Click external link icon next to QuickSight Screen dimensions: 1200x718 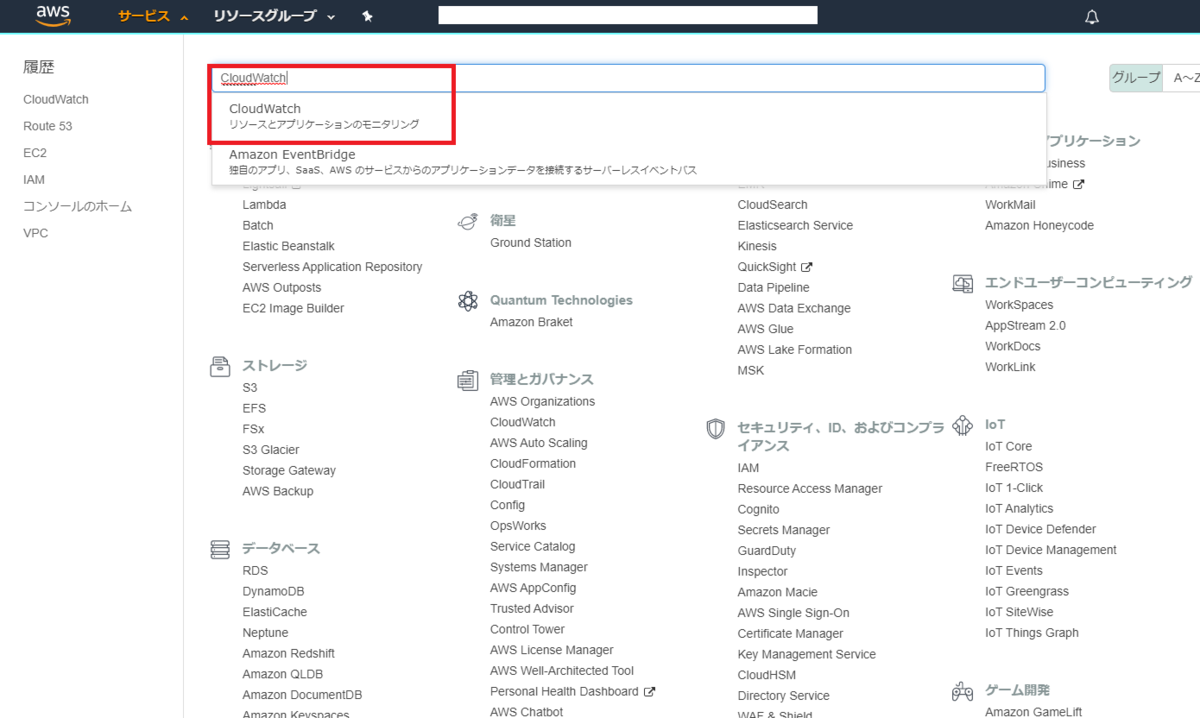pos(807,267)
